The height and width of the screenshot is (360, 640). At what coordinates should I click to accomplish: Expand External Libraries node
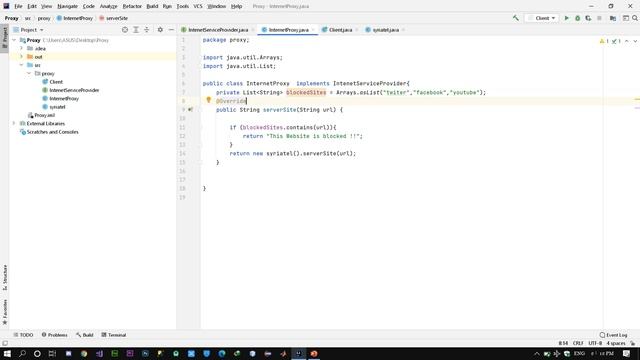tap(14, 123)
